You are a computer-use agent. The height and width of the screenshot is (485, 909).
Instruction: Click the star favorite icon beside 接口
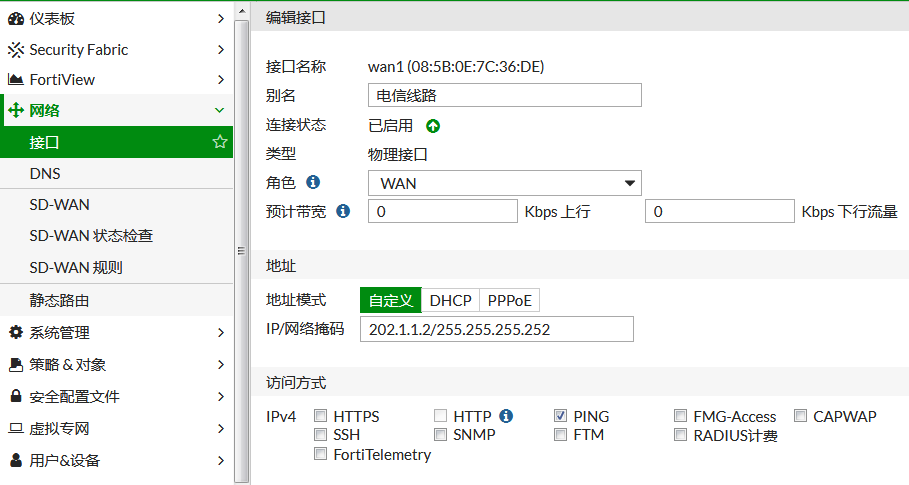220,142
